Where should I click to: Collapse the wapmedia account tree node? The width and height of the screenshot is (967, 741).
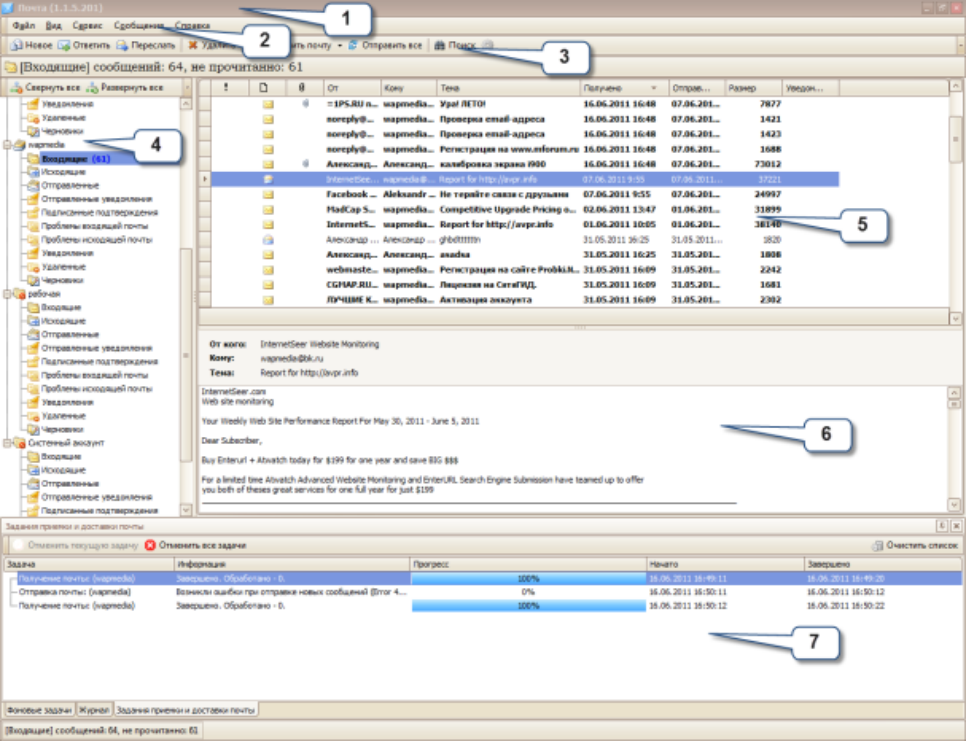pos(7,145)
